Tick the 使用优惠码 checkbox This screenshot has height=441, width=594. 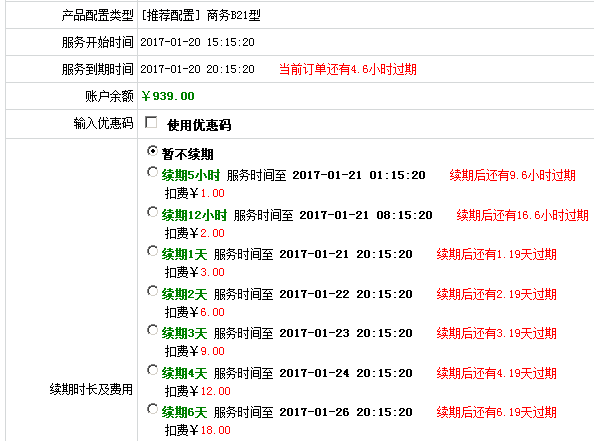click(x=151, y=122)
